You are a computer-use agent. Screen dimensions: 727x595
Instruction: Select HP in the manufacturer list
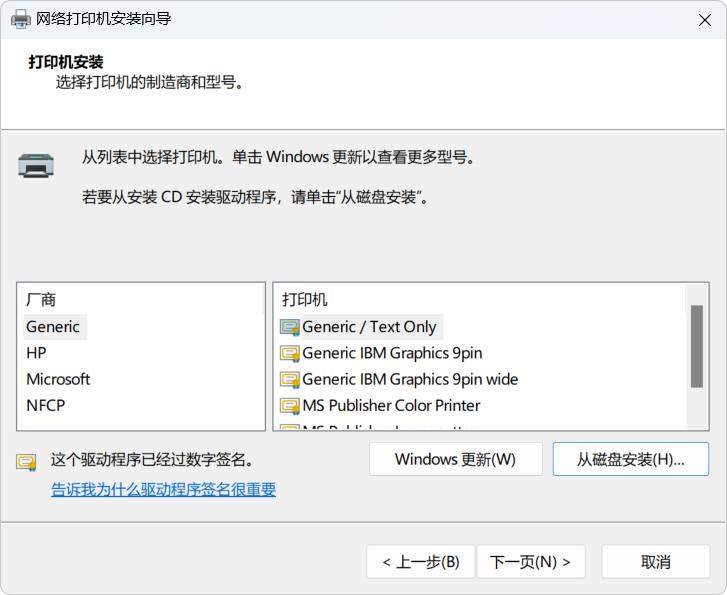click(36, 353)
